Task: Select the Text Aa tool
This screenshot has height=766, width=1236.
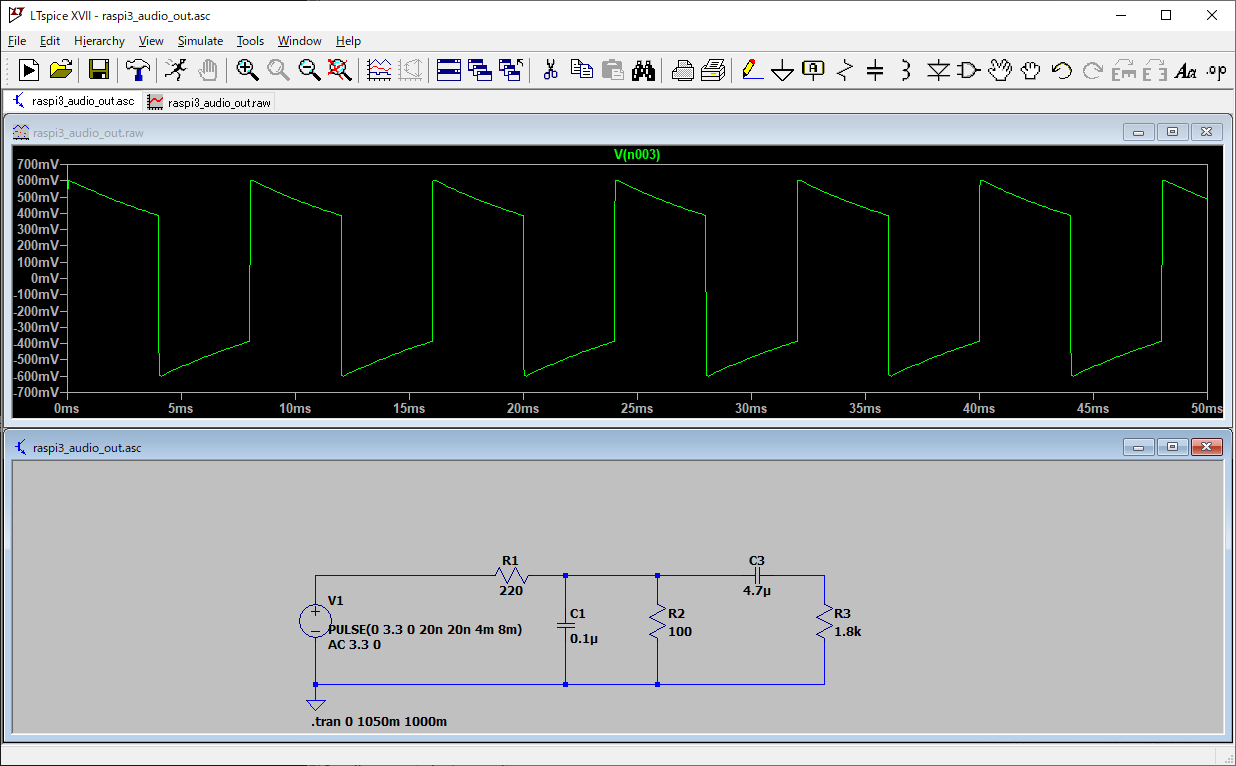Action: 1185,70
